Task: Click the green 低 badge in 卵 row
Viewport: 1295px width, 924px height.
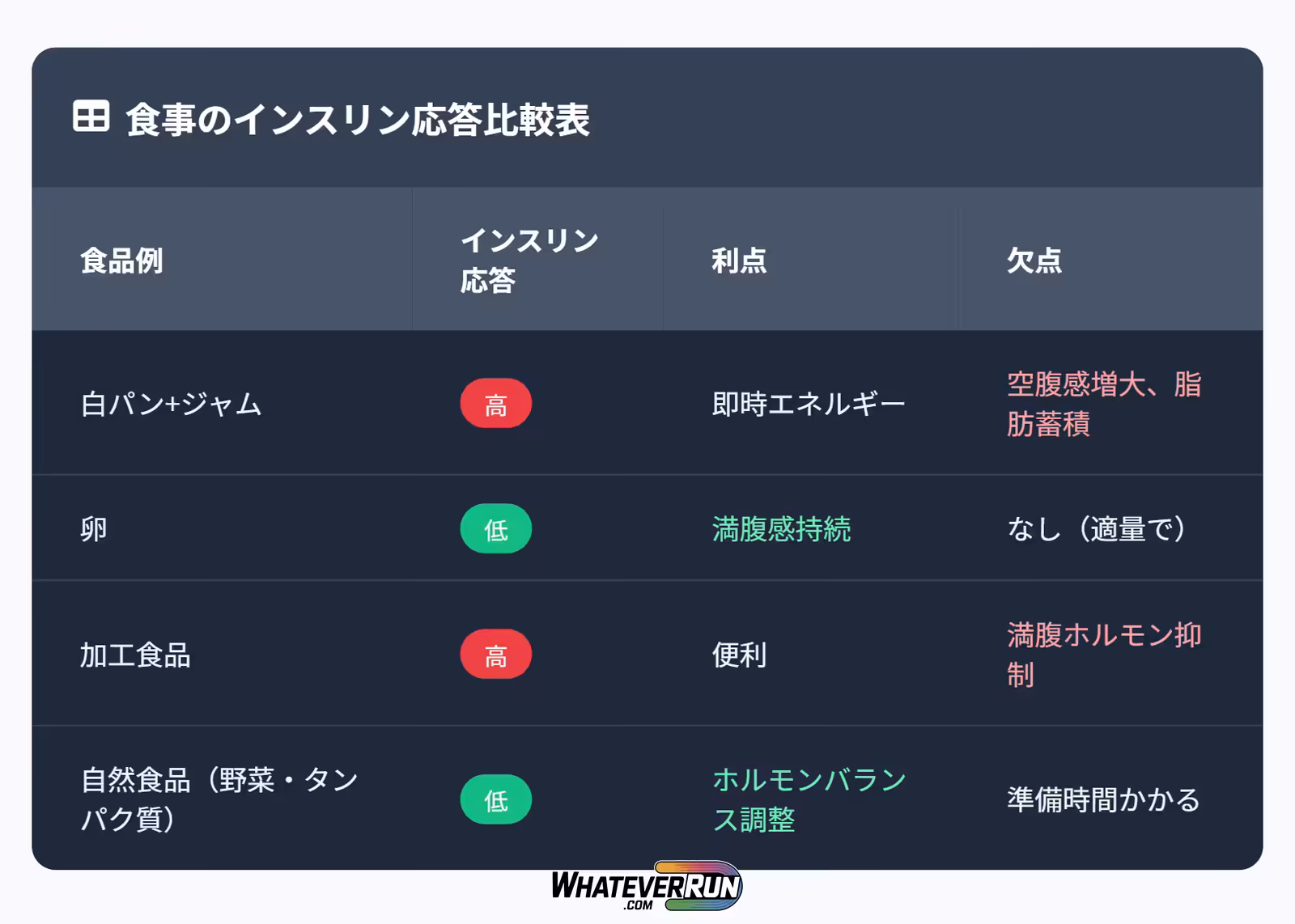Action: [495, 529]
